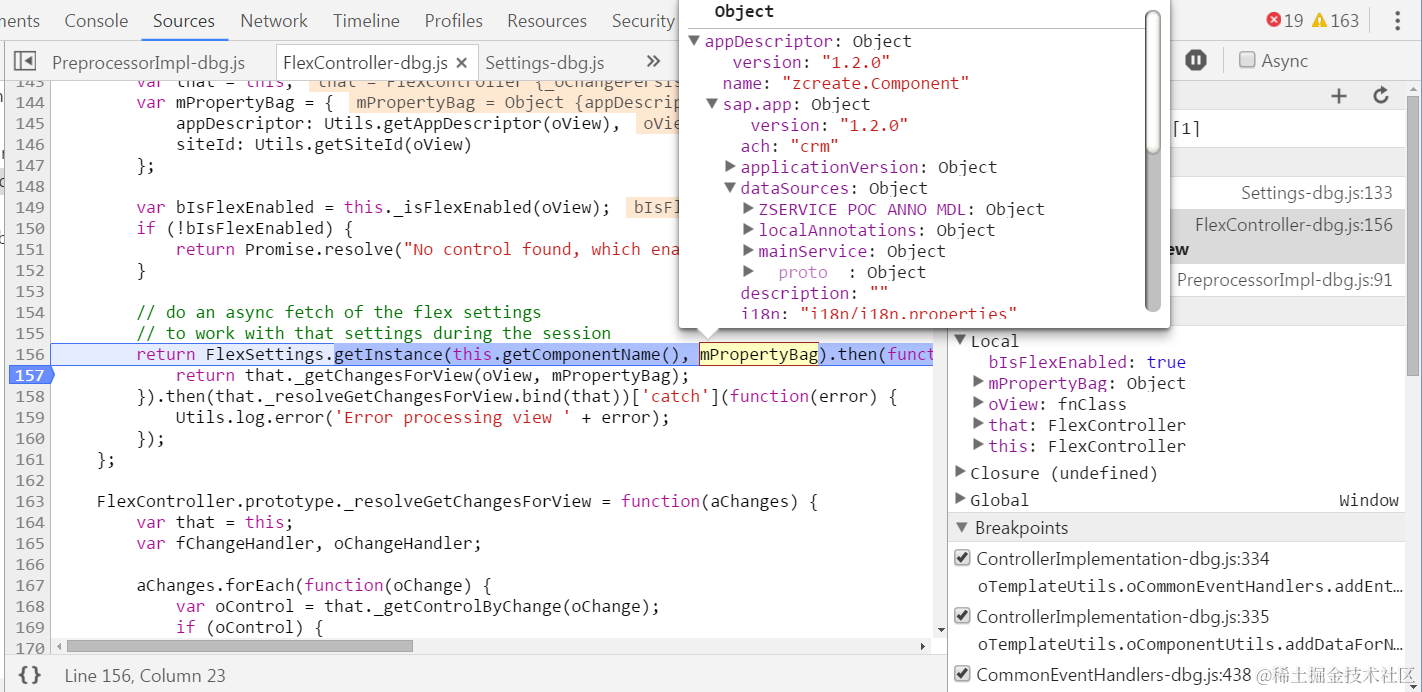Expand mPropertyBag in Local scope
Image resolution: width=1422 pixels, height=692 pixels.
coord(979,383)
